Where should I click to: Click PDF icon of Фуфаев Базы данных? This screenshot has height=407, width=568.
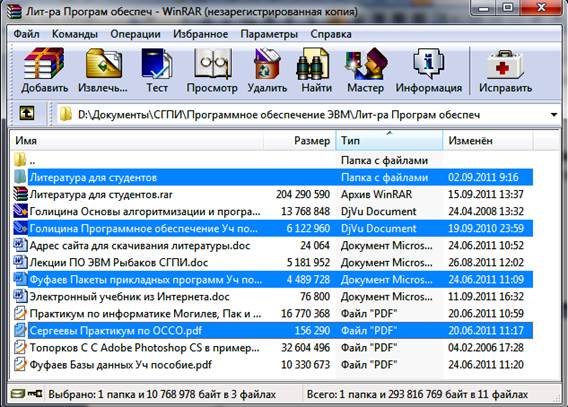tap(20, 364)
